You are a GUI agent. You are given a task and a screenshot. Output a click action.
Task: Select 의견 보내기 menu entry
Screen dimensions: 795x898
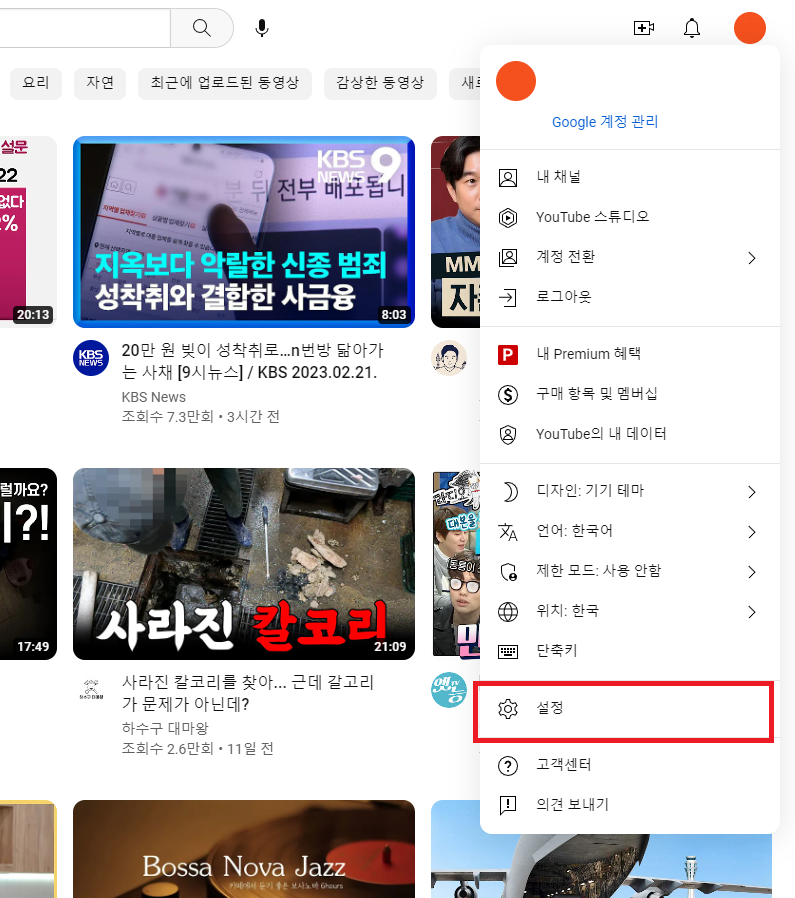(x=629, y=805)
